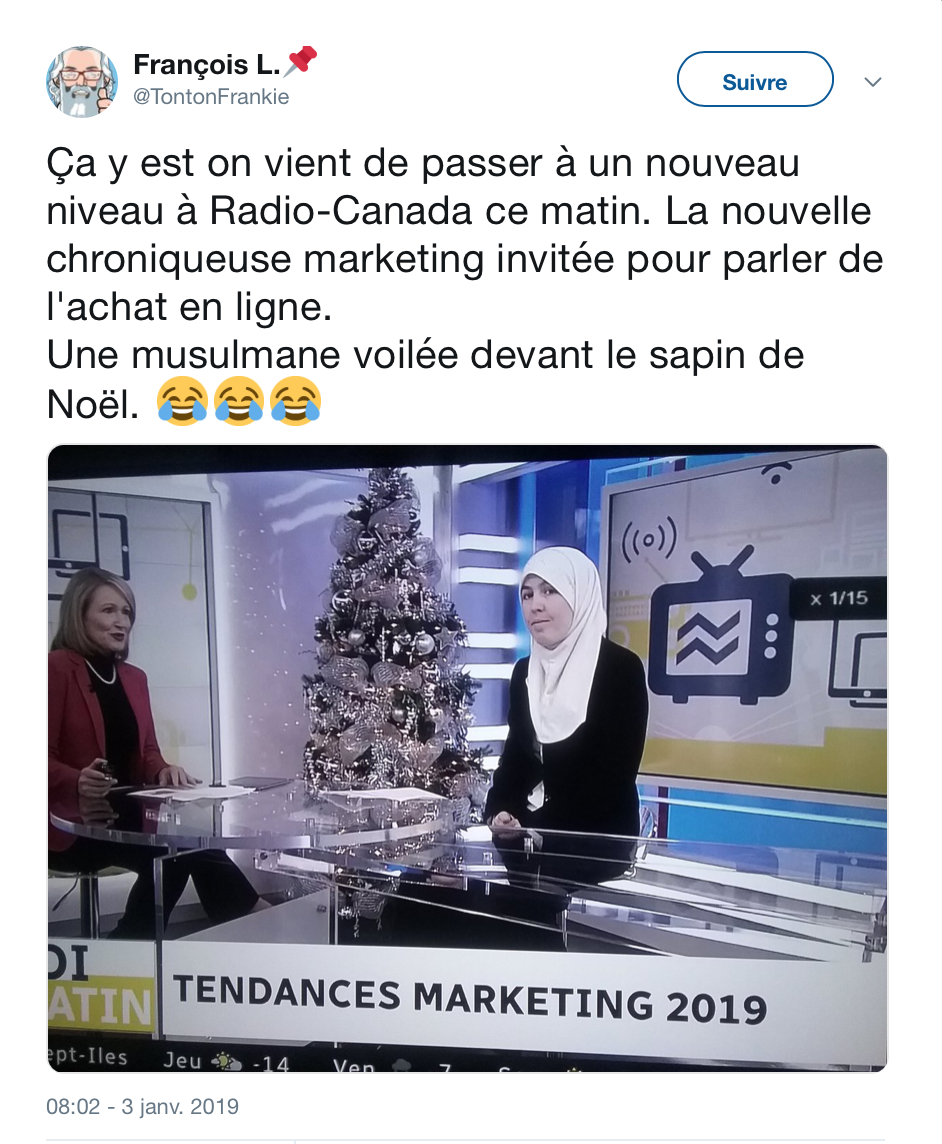Click the weather ticker showing Jeu -14
Screen dimensions: 942x1144
226,1061
